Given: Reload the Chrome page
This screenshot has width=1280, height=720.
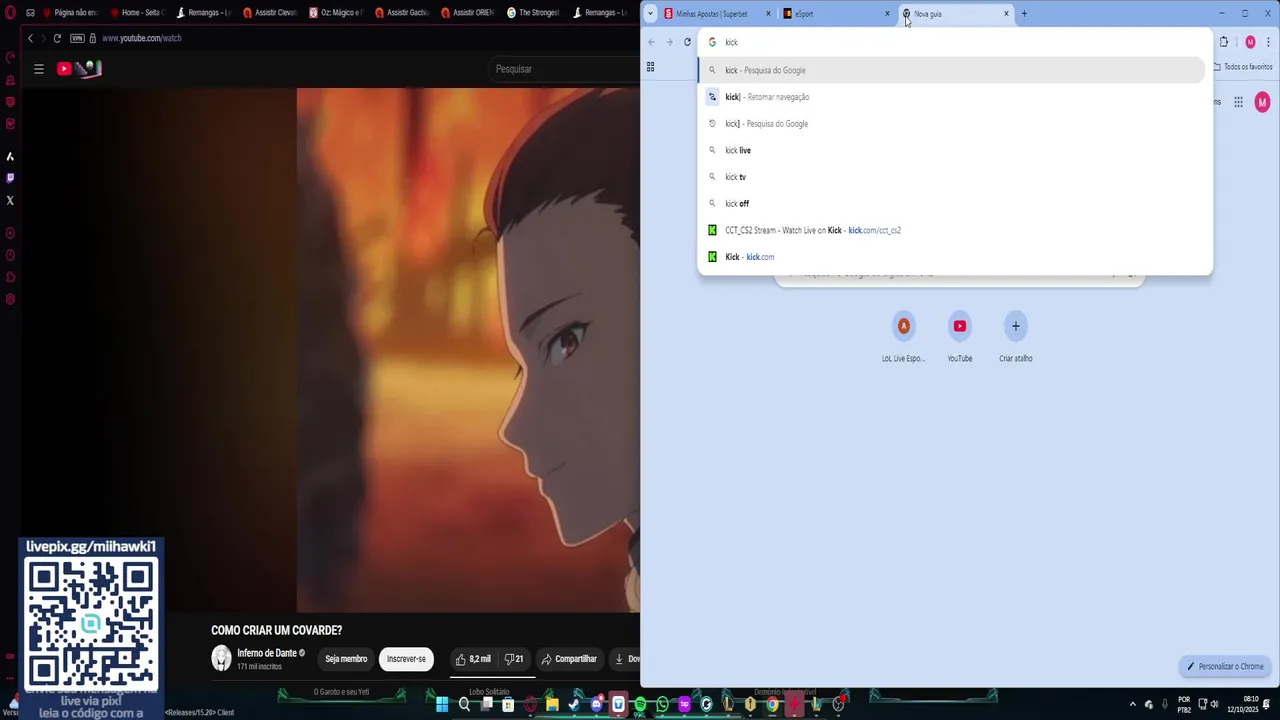Looking at the screenshot, I should coord(687,42).
